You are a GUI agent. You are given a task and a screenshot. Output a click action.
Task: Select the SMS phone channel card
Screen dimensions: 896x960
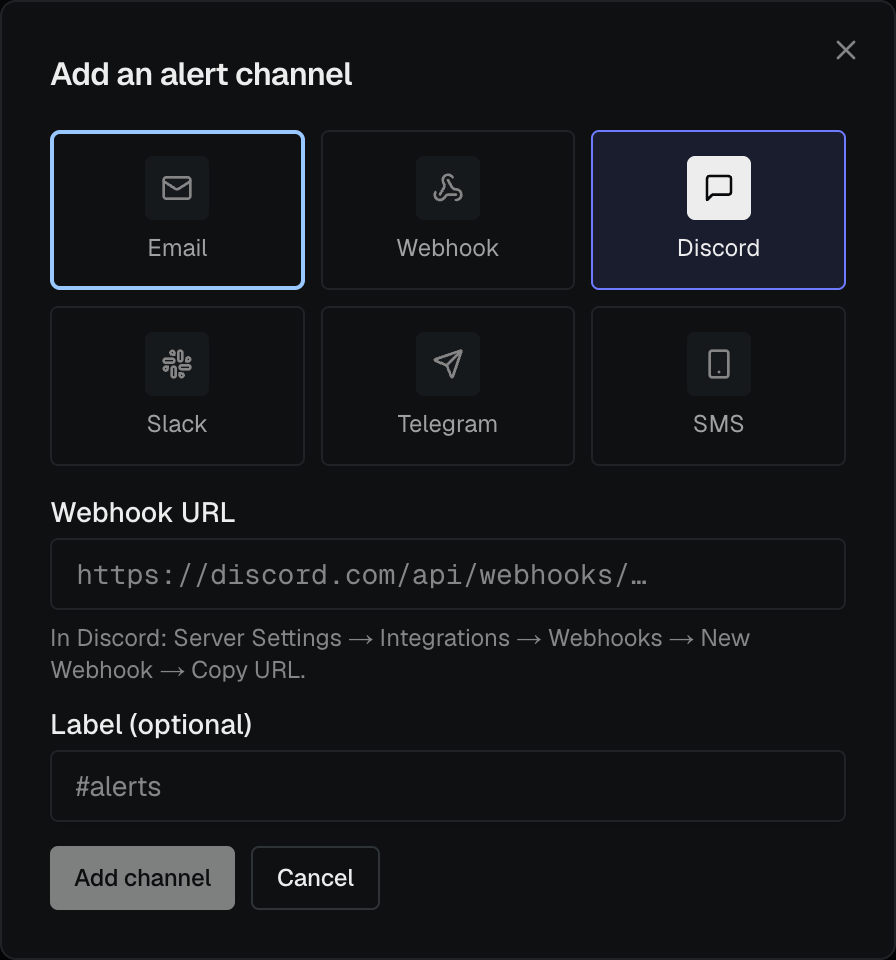718,386
